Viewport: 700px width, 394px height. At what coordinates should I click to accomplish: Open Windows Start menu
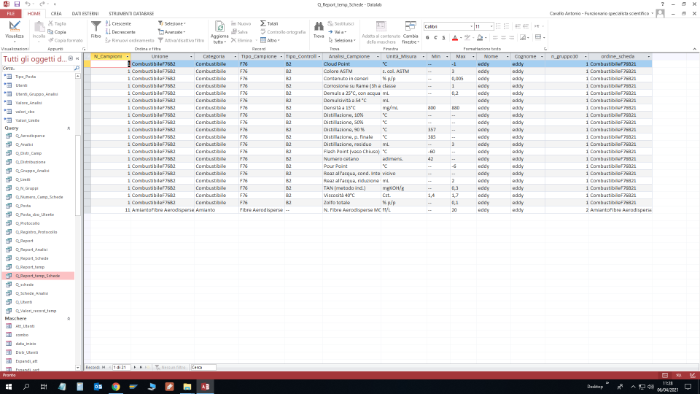click(x=8, y=387)
